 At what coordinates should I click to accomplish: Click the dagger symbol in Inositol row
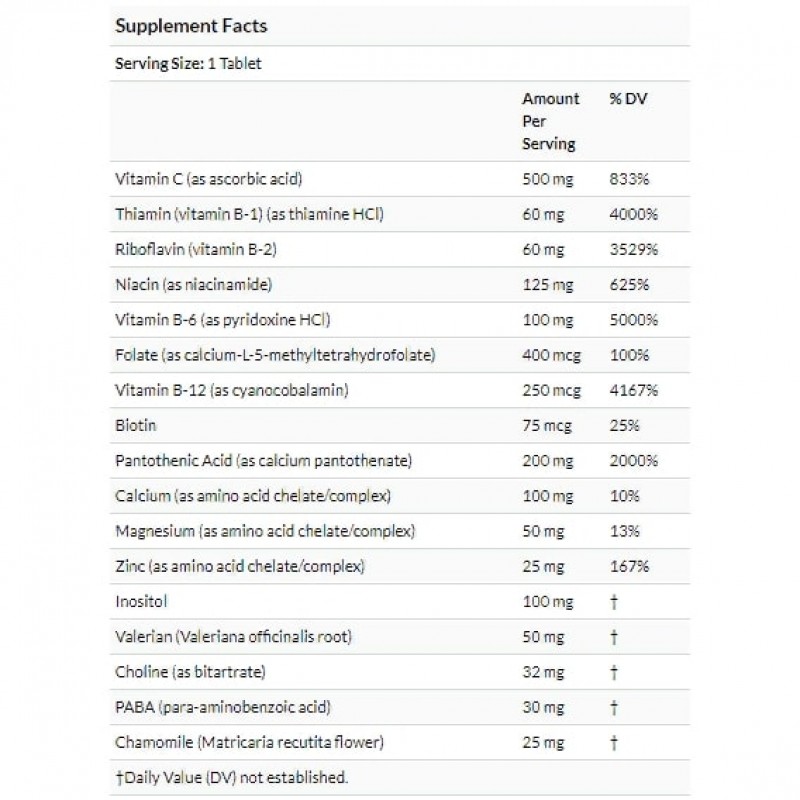tap(613, 601)
